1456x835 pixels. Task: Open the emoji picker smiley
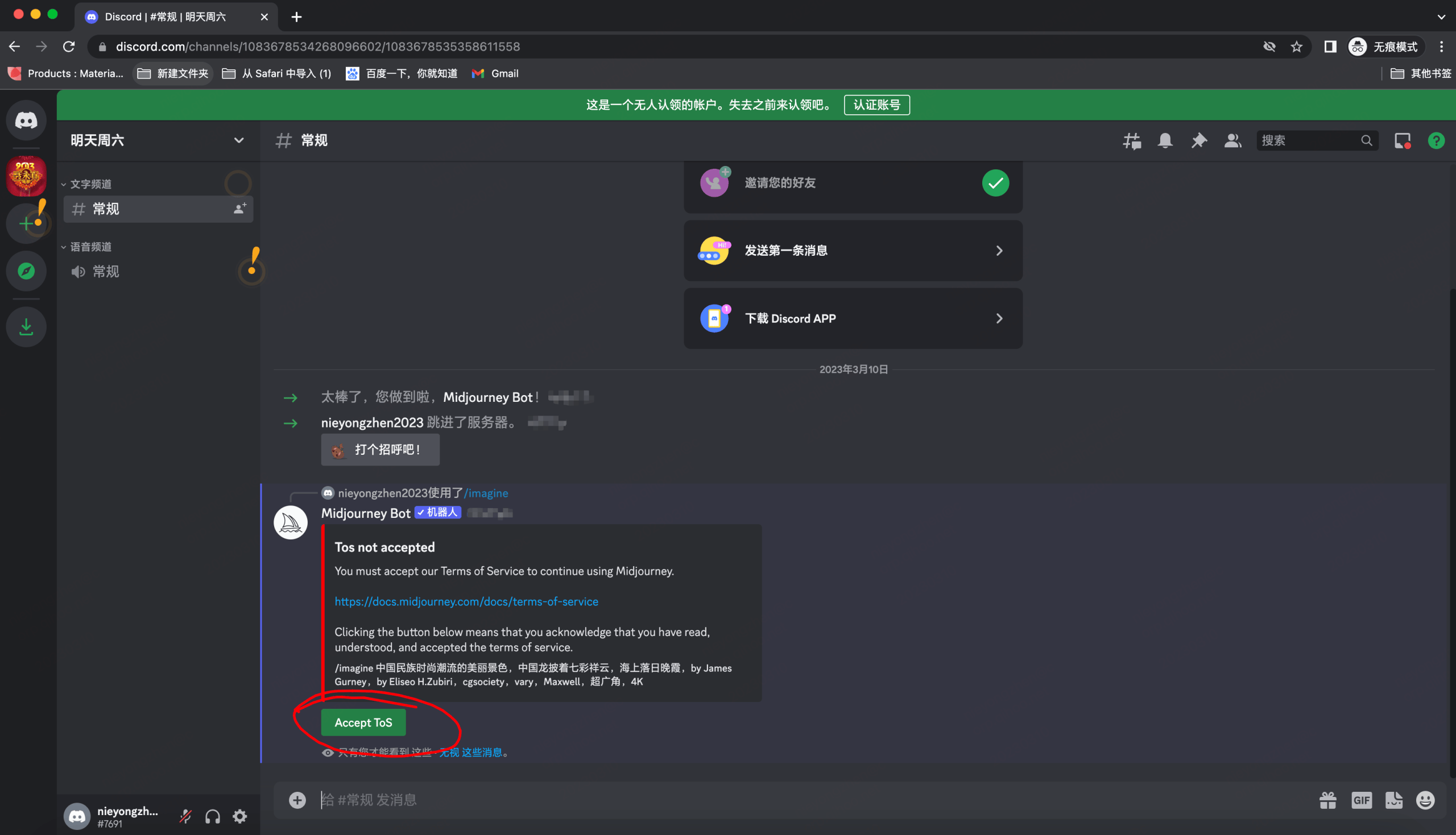click(x=1426, y=800)
